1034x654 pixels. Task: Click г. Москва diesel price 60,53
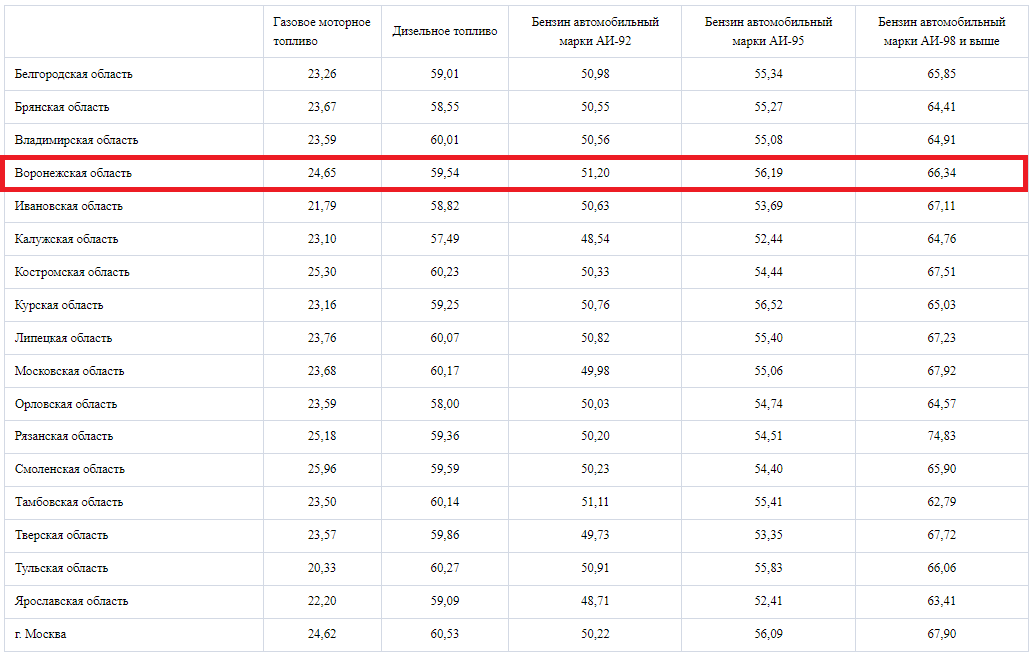pyautogui.click(x=445, y=634)
